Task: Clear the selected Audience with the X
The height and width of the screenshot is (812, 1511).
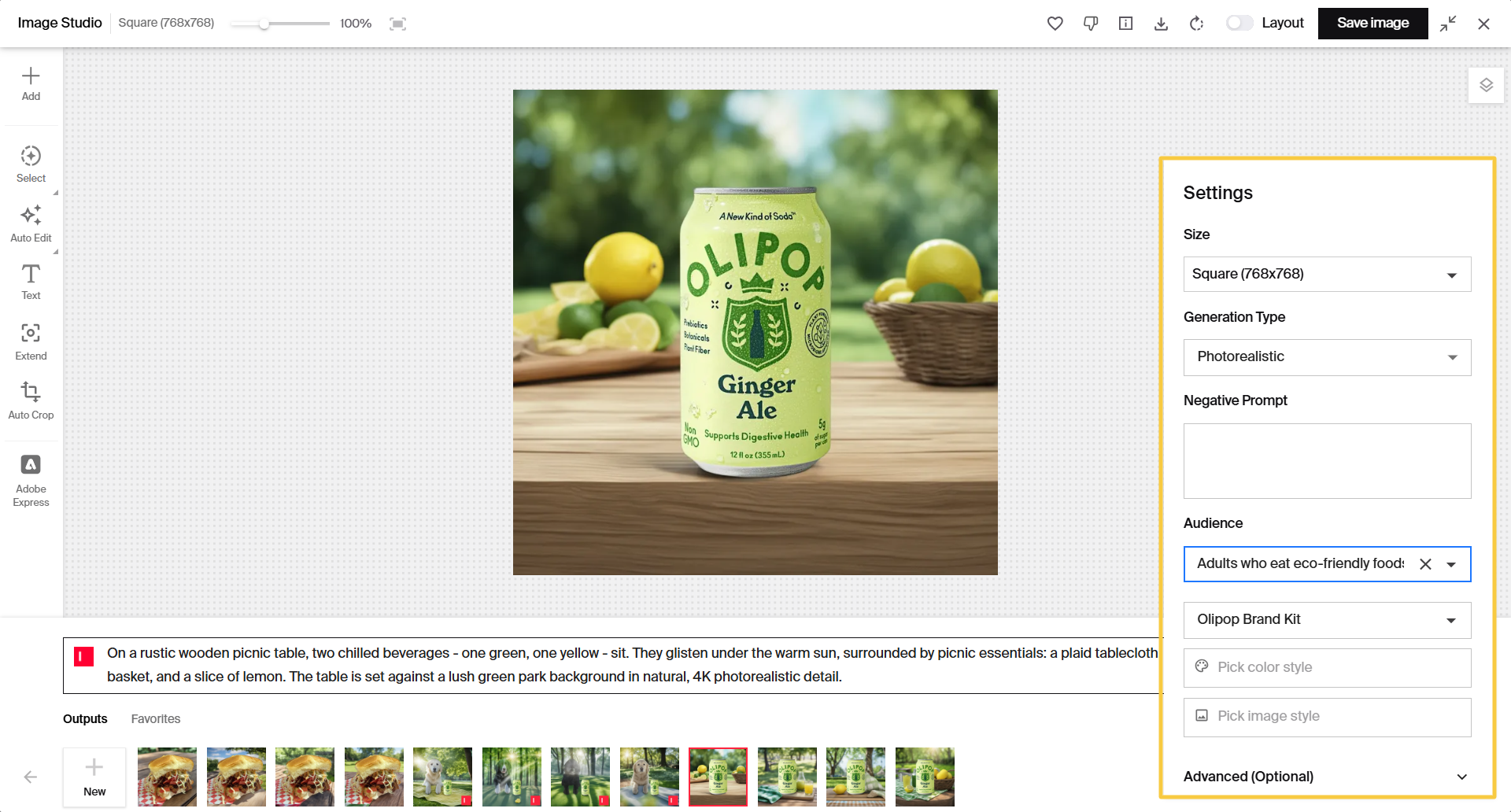Action: [x=1426, y=564]
